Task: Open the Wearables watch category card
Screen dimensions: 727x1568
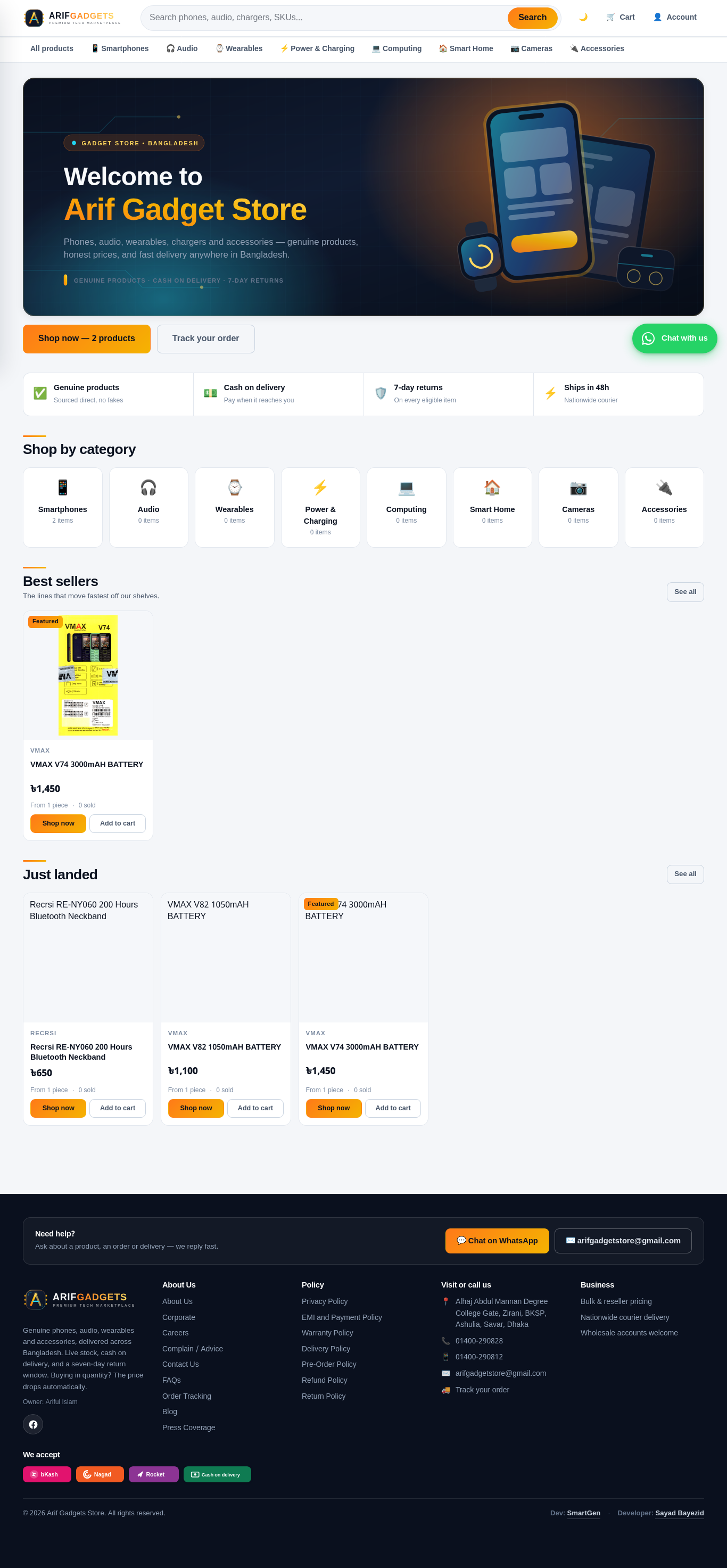Action: coord(234,508)
